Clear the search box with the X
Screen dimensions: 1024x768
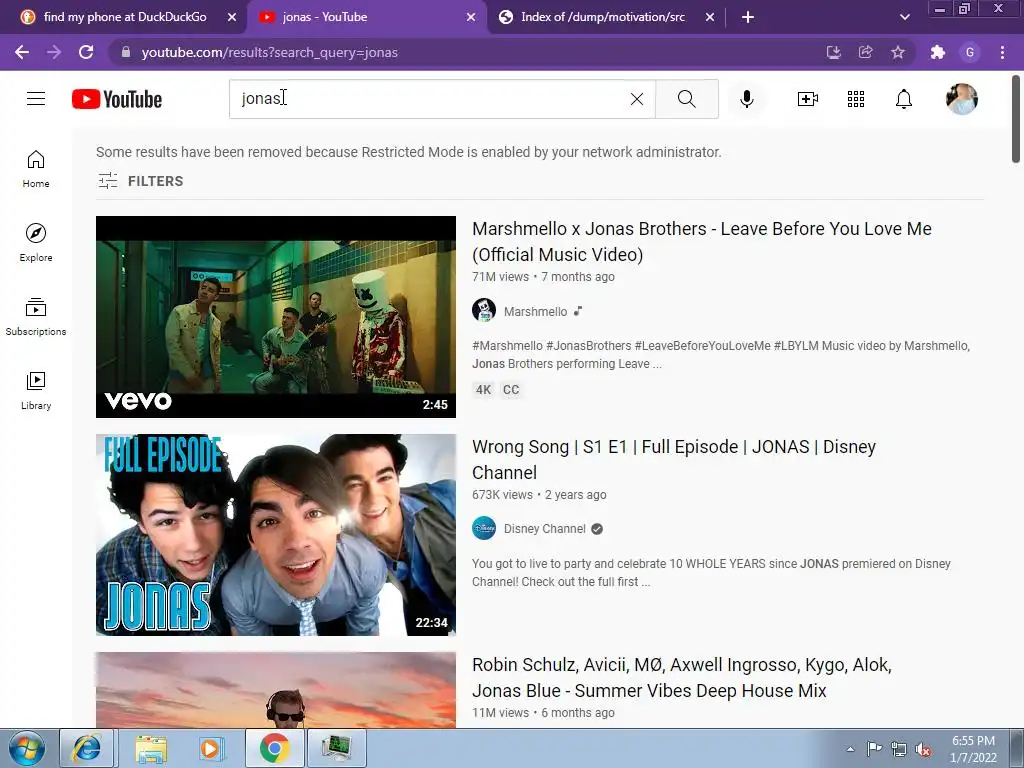click(637, 99)
